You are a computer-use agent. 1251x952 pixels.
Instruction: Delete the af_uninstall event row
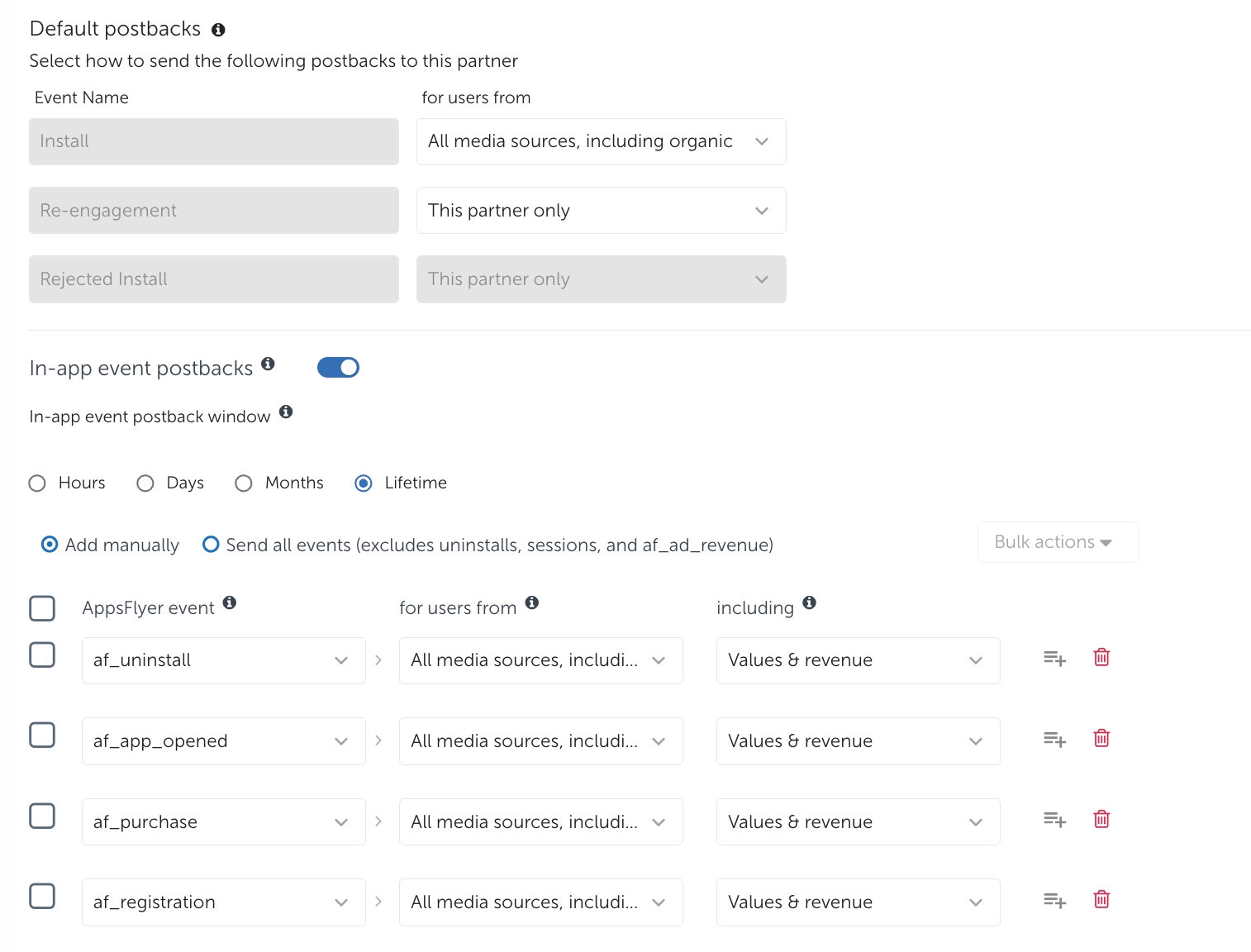click(x=1101, y=658)
